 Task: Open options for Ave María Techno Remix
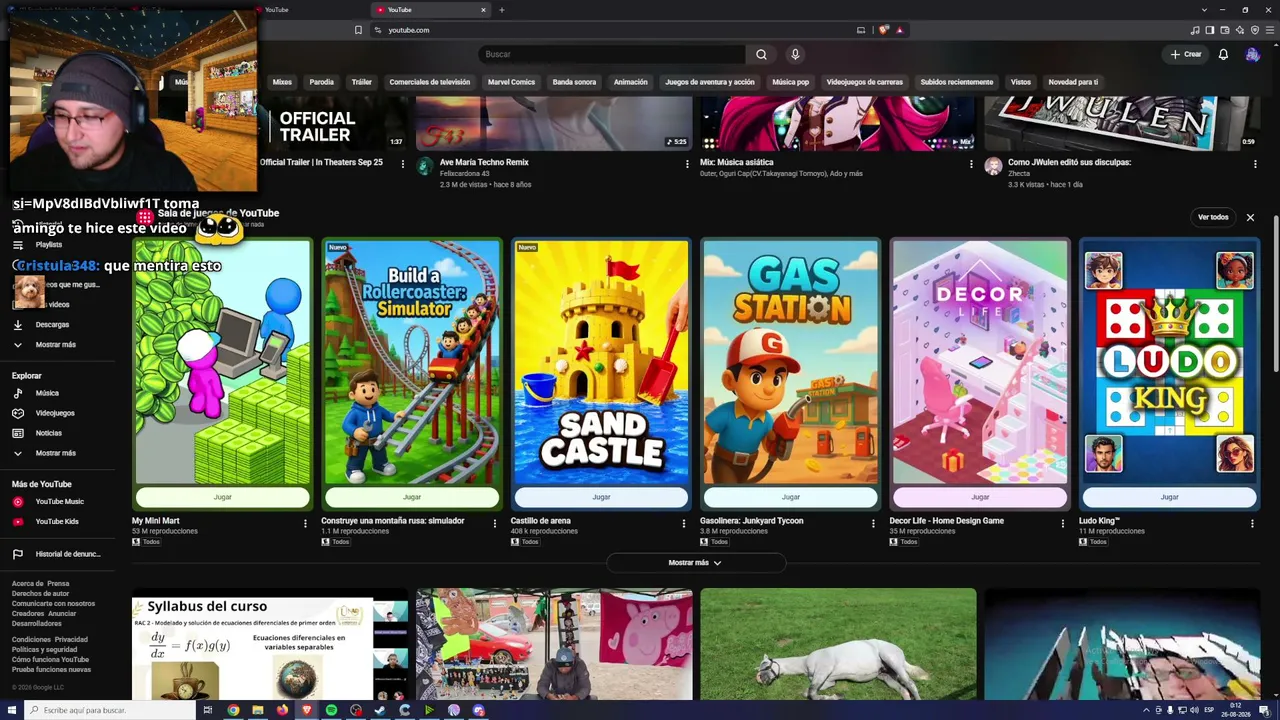687,164
